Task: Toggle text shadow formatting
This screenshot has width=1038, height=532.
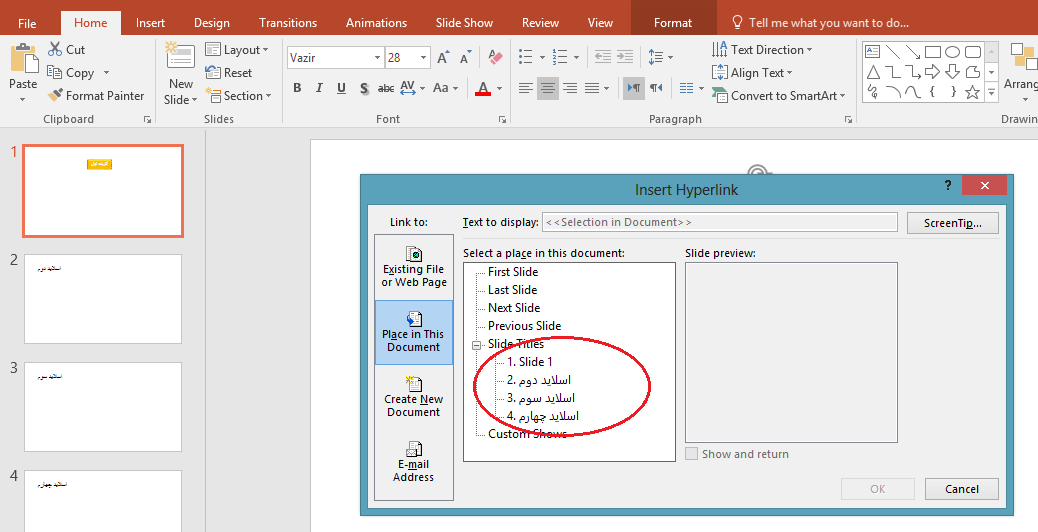Action: 363,89
